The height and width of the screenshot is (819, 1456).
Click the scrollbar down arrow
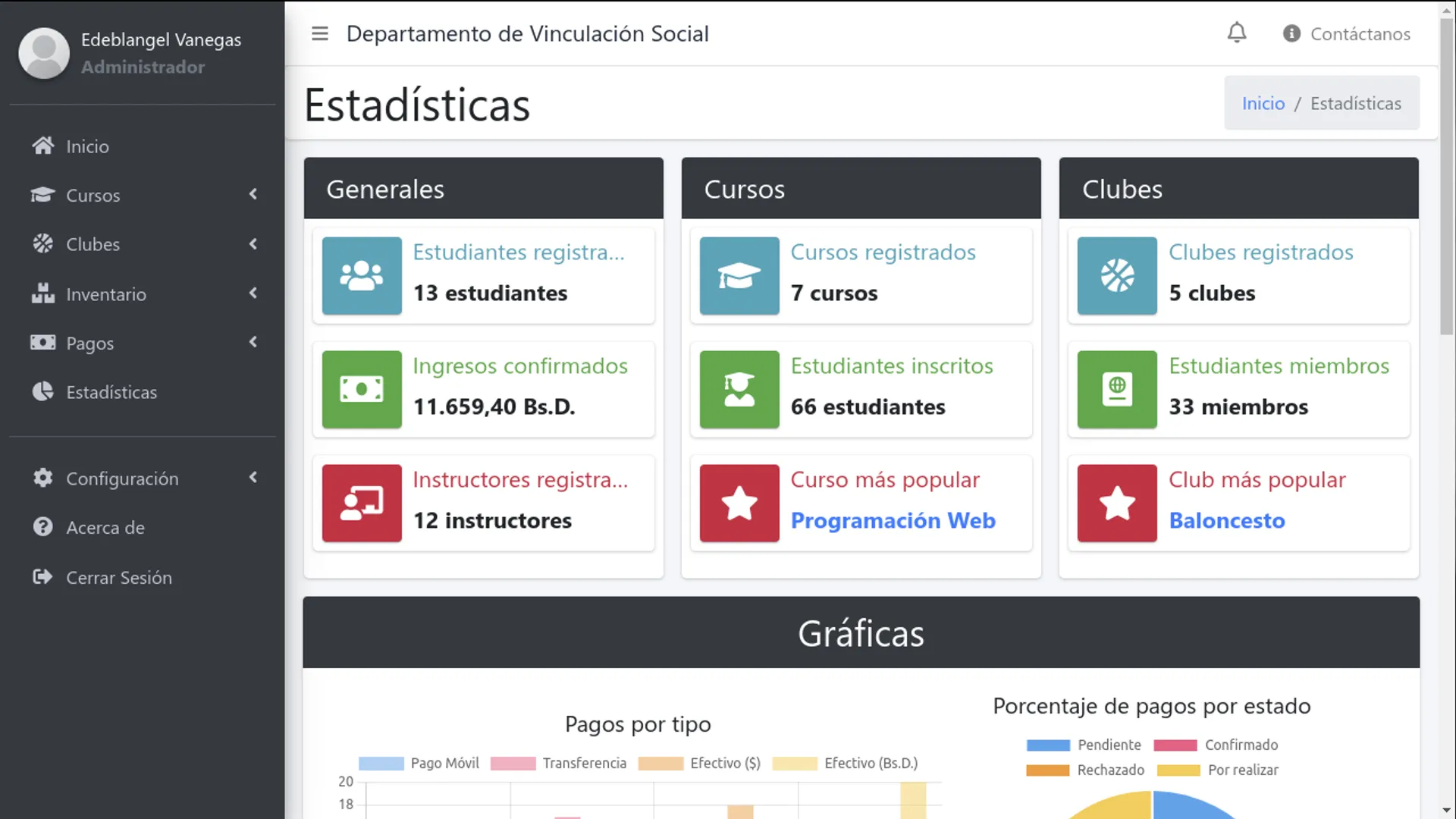tap(1447, 811)
